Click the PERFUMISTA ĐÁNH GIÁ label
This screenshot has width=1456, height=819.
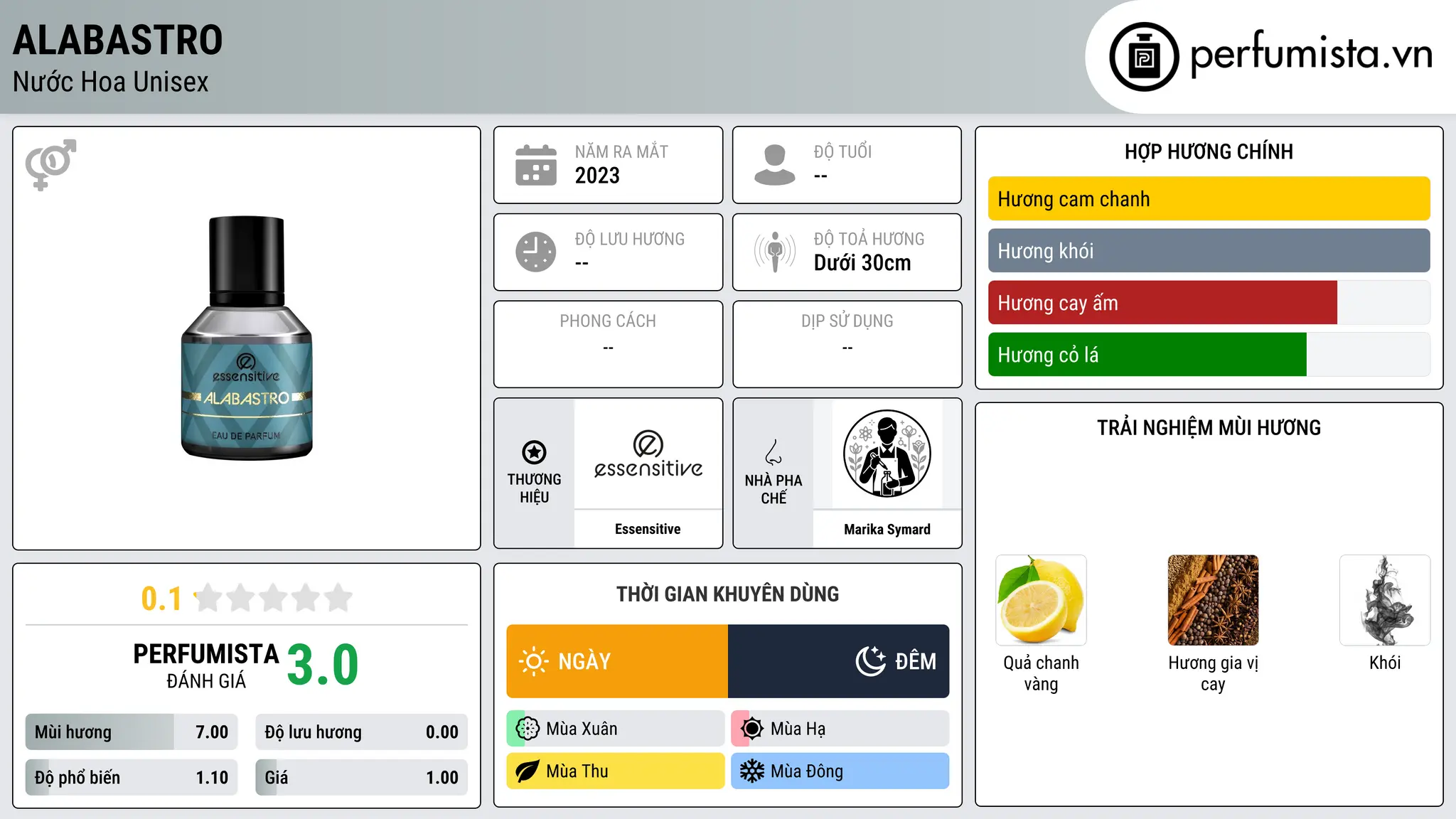(206, 665)
